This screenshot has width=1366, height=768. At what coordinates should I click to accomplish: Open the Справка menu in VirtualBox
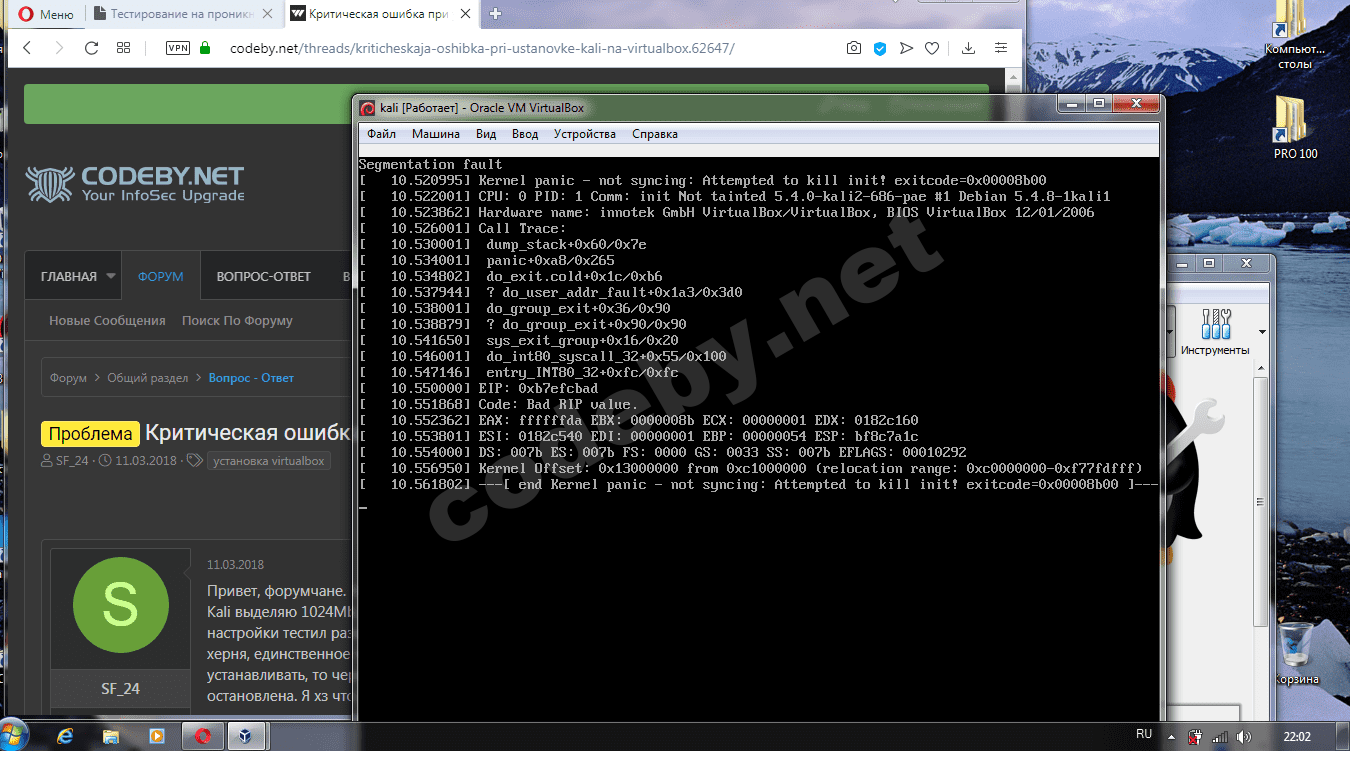655,134
